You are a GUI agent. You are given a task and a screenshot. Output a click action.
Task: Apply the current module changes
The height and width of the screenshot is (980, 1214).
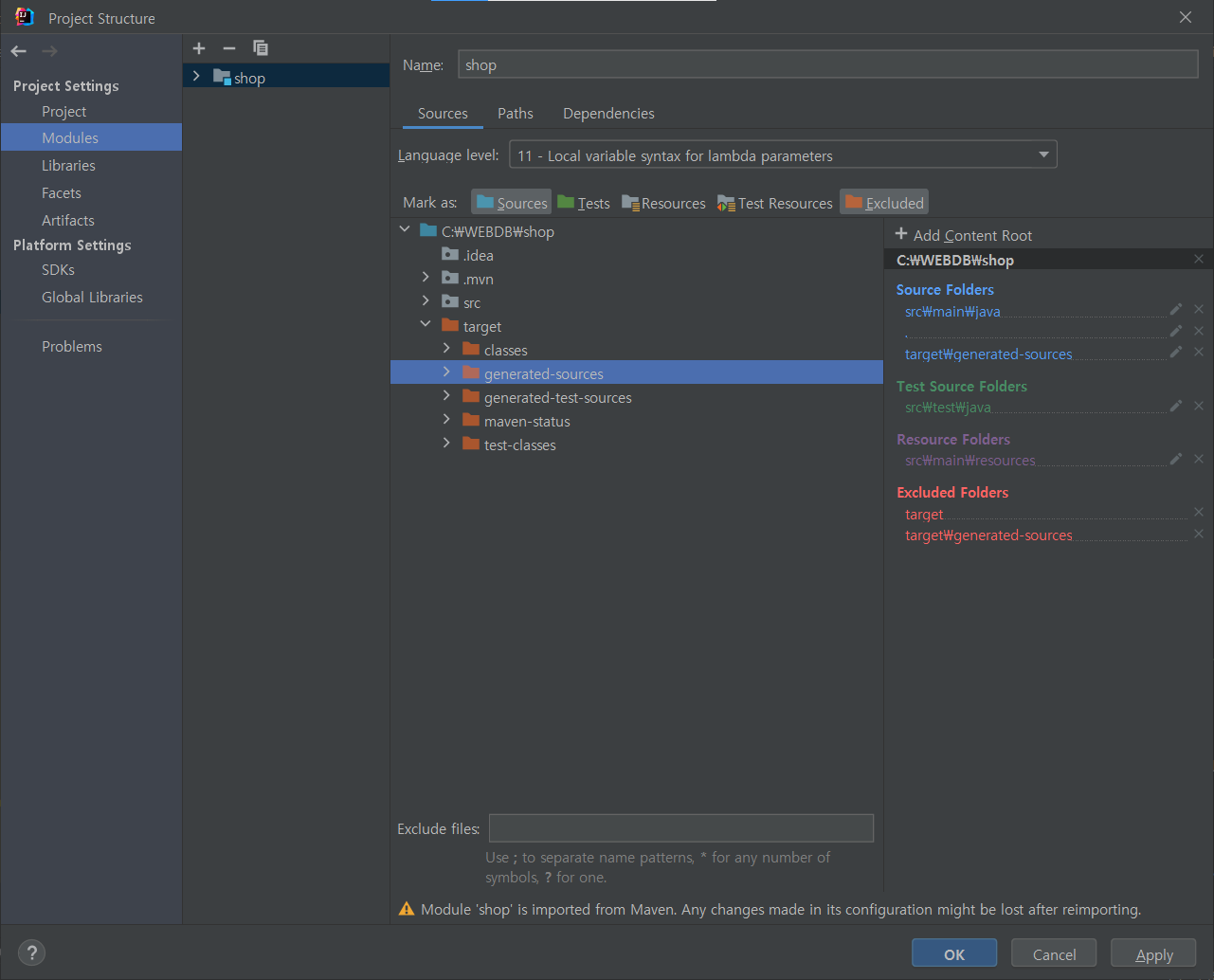pos(1152,953)
